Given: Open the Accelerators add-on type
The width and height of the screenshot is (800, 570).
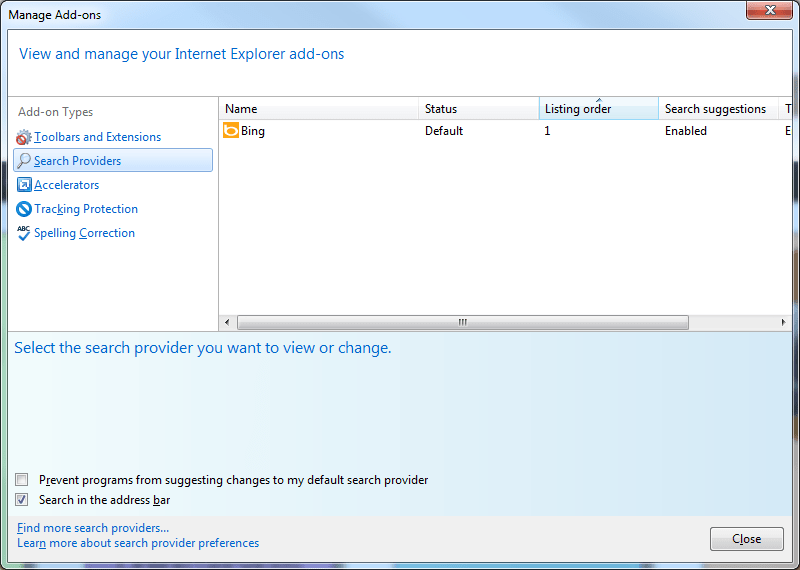Looking at the screenshot, I should tap(66, 185).
